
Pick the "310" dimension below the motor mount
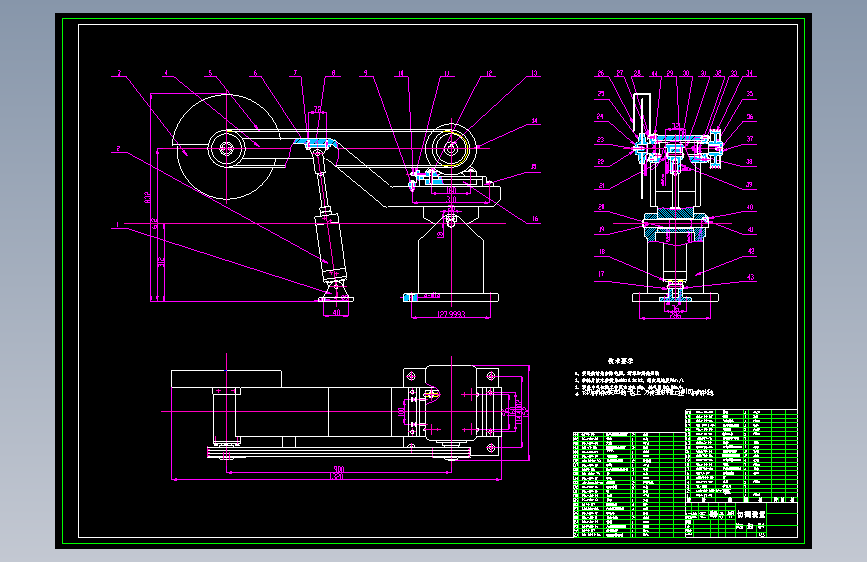click(451, 199)
